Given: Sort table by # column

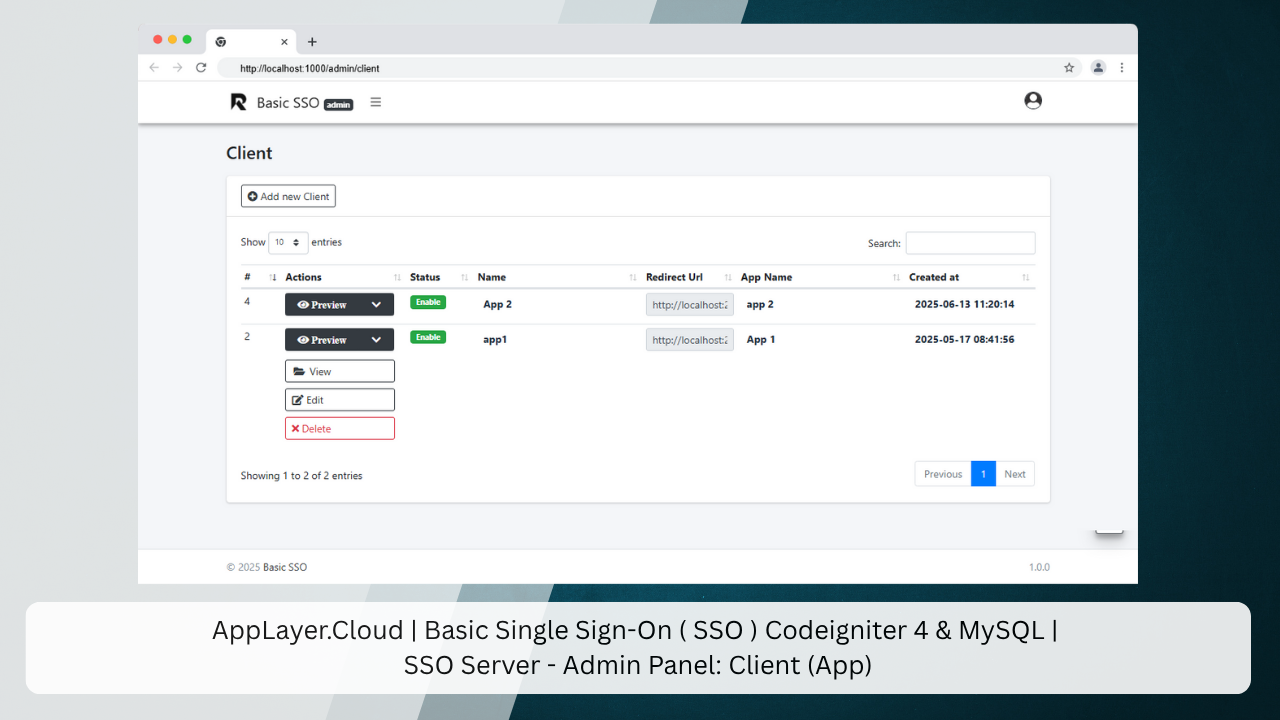Looking at the screenshot, I should click(260, 277).
